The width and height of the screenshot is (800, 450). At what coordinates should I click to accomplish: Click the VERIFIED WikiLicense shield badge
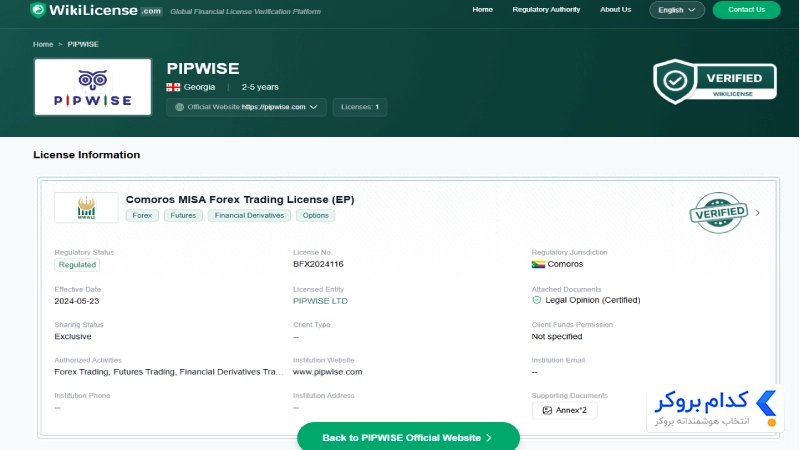tap(715, 82)
